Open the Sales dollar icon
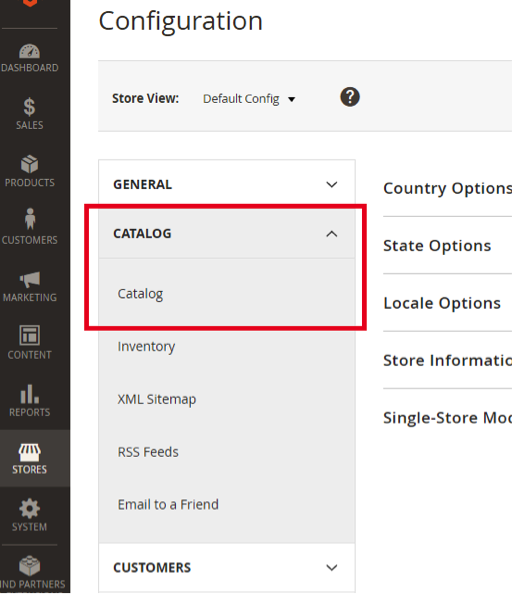This screenshot has height=594, width=512. pyautogui.click(x=30, y=107)
